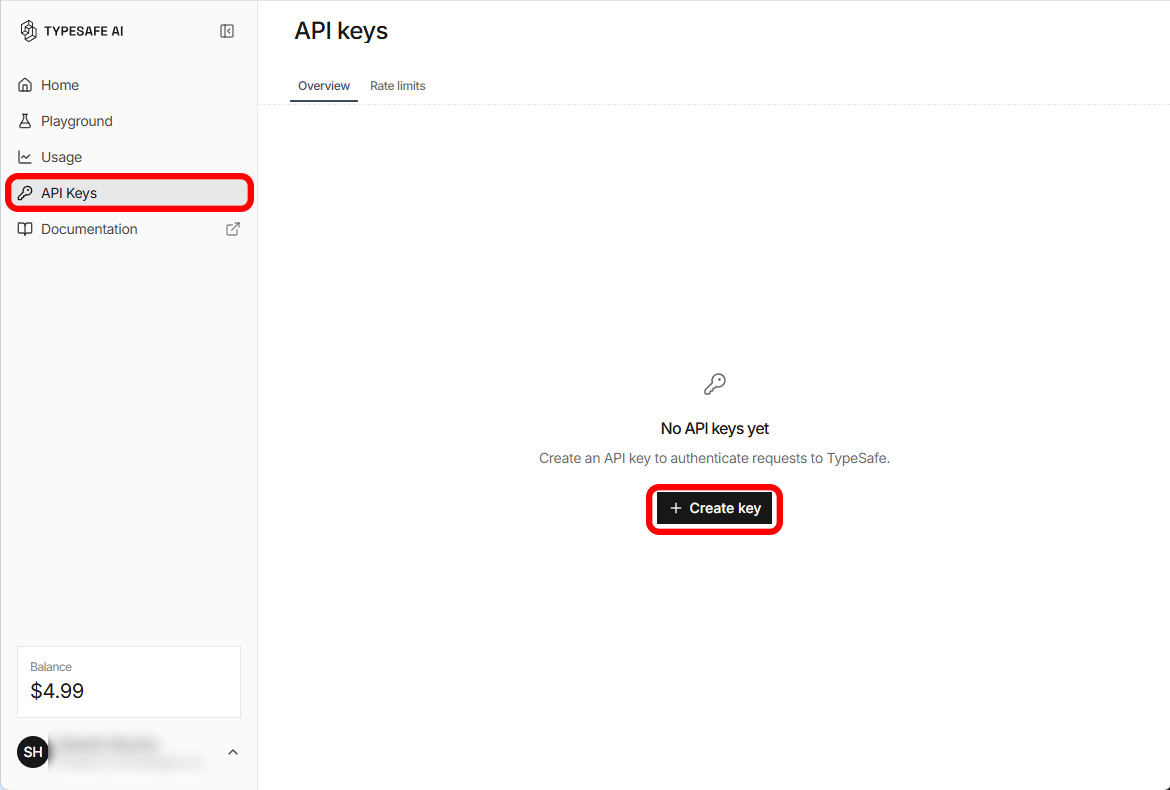Click the Home house icon
The image size is (1170, 790).
click(25, 85)
